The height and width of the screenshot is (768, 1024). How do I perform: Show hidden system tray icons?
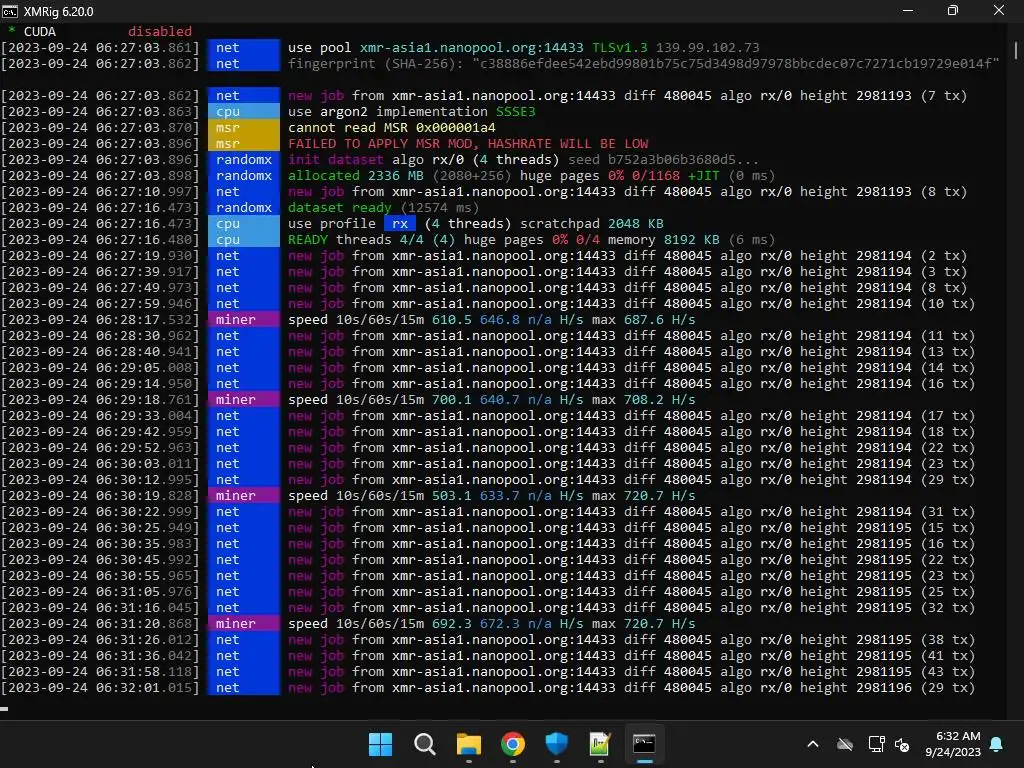813,744
